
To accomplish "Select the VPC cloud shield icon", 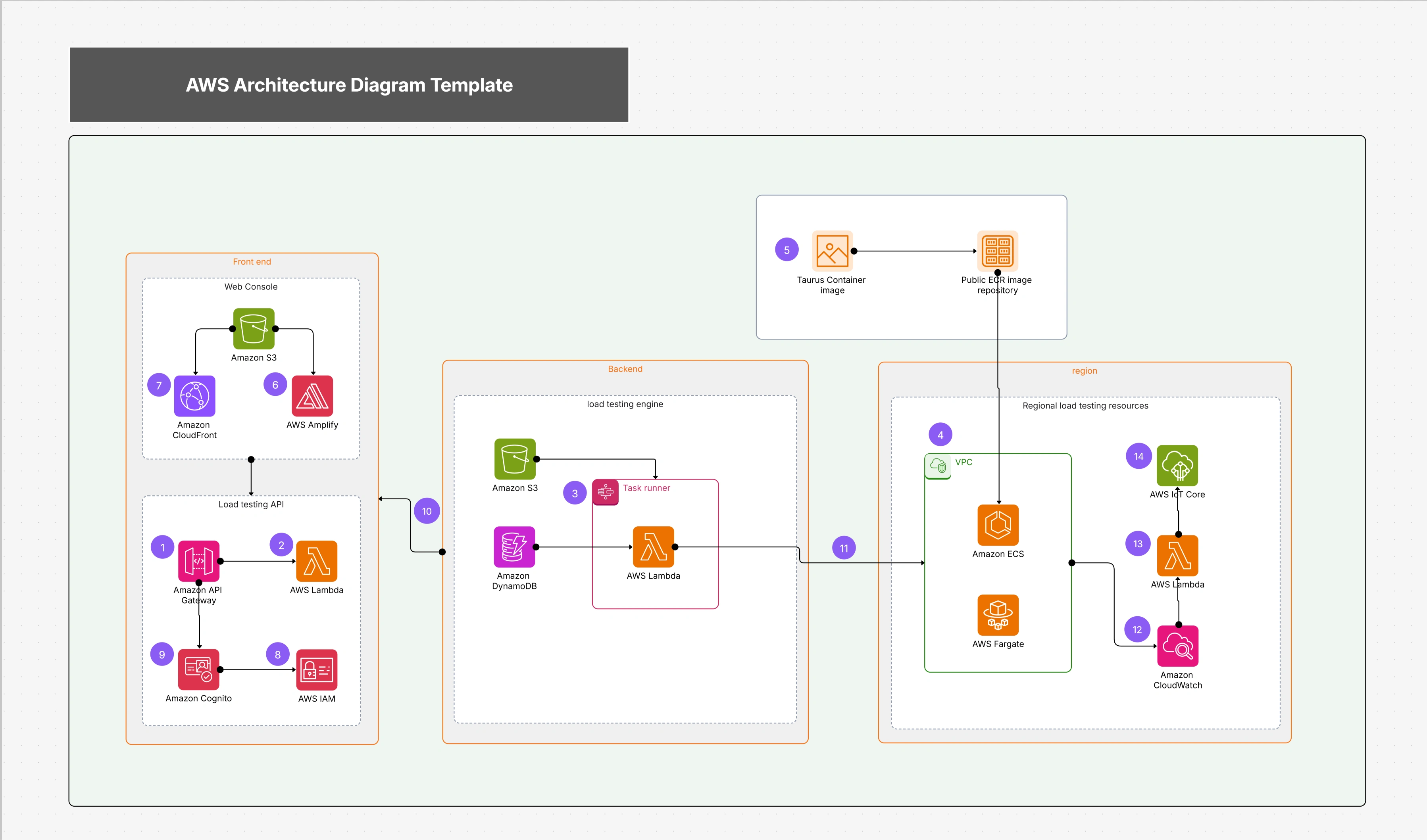I will [x=939, y=465].
